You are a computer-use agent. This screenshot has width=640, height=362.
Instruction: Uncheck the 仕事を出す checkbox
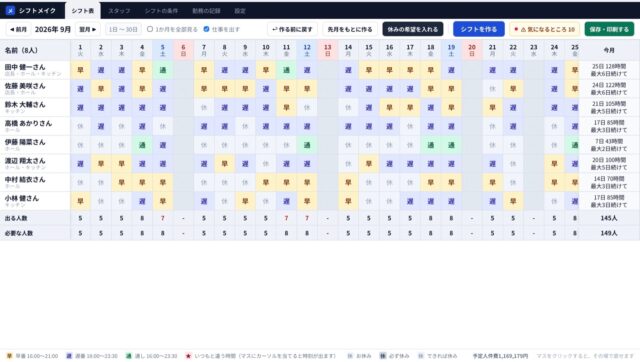coord(206,29)
